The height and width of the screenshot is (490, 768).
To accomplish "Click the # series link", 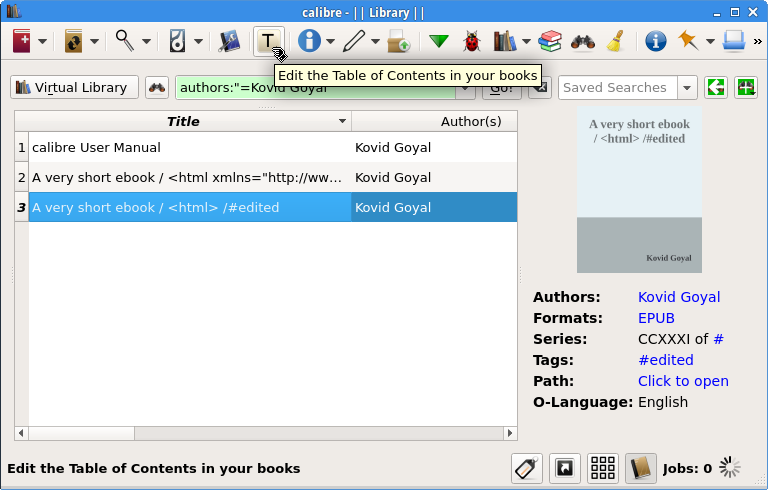I will click(719, 339).
